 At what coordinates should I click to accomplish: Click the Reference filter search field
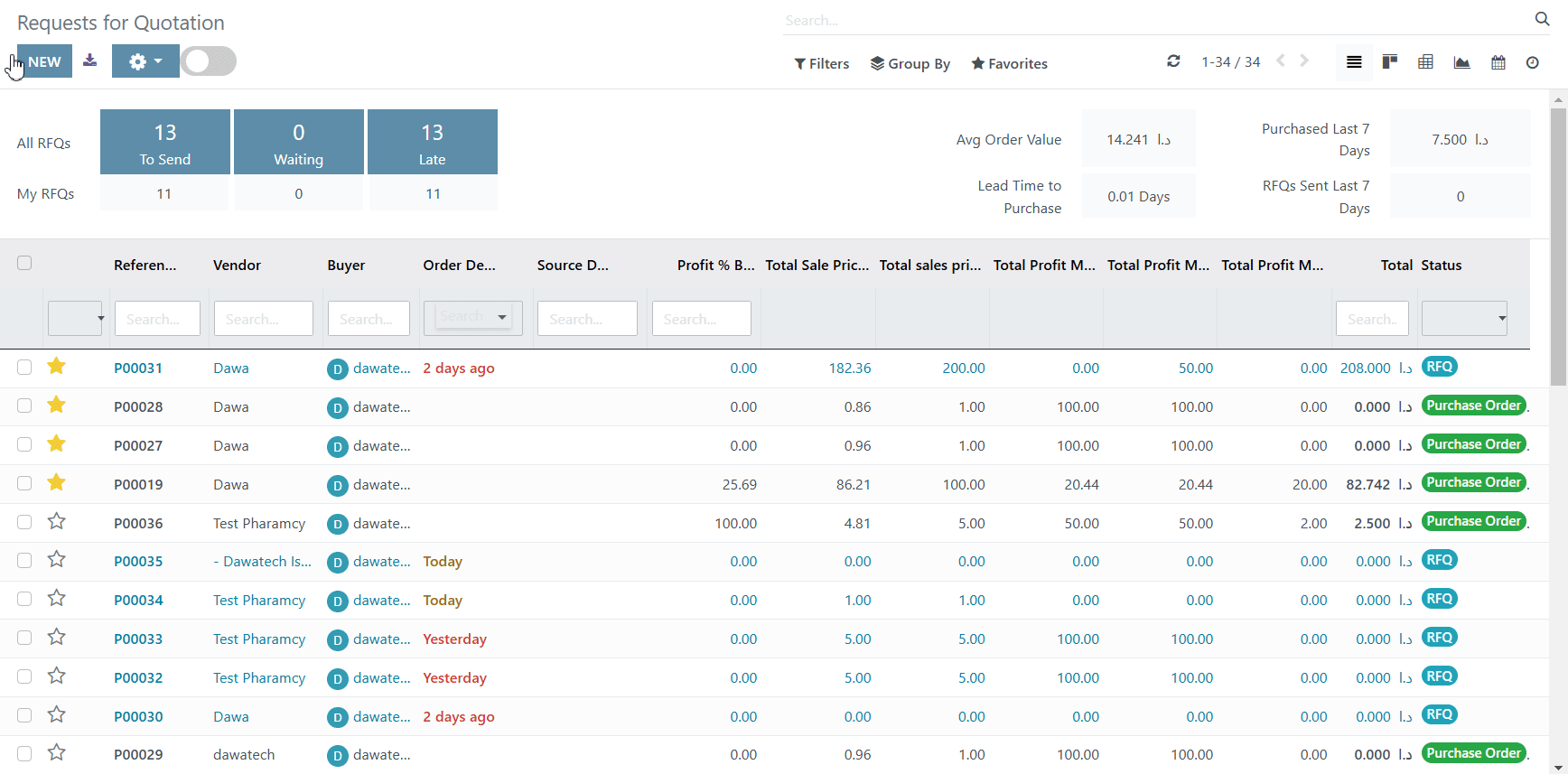pos(157,319)
